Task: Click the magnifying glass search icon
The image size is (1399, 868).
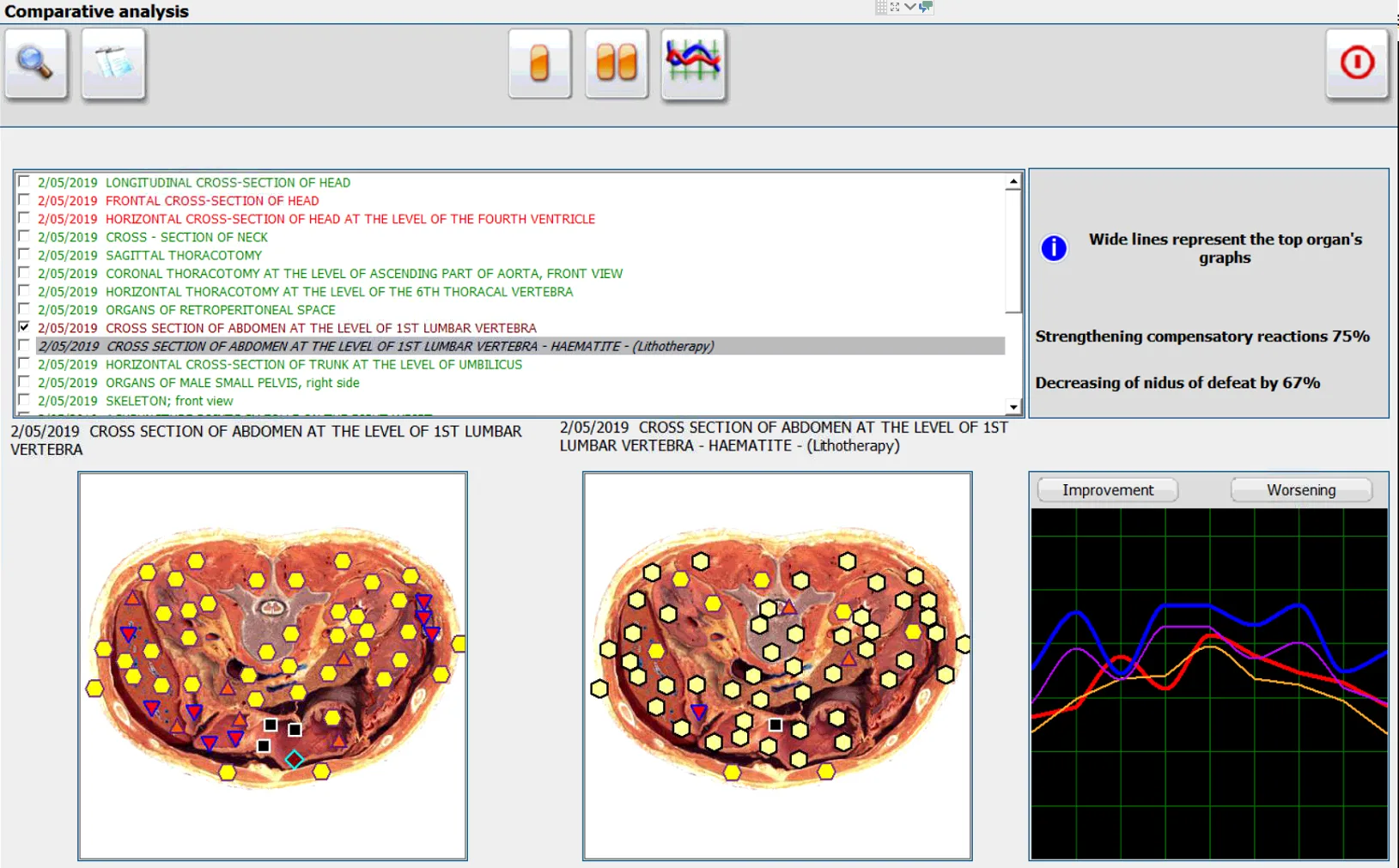Action: click(x=36, y=64)
